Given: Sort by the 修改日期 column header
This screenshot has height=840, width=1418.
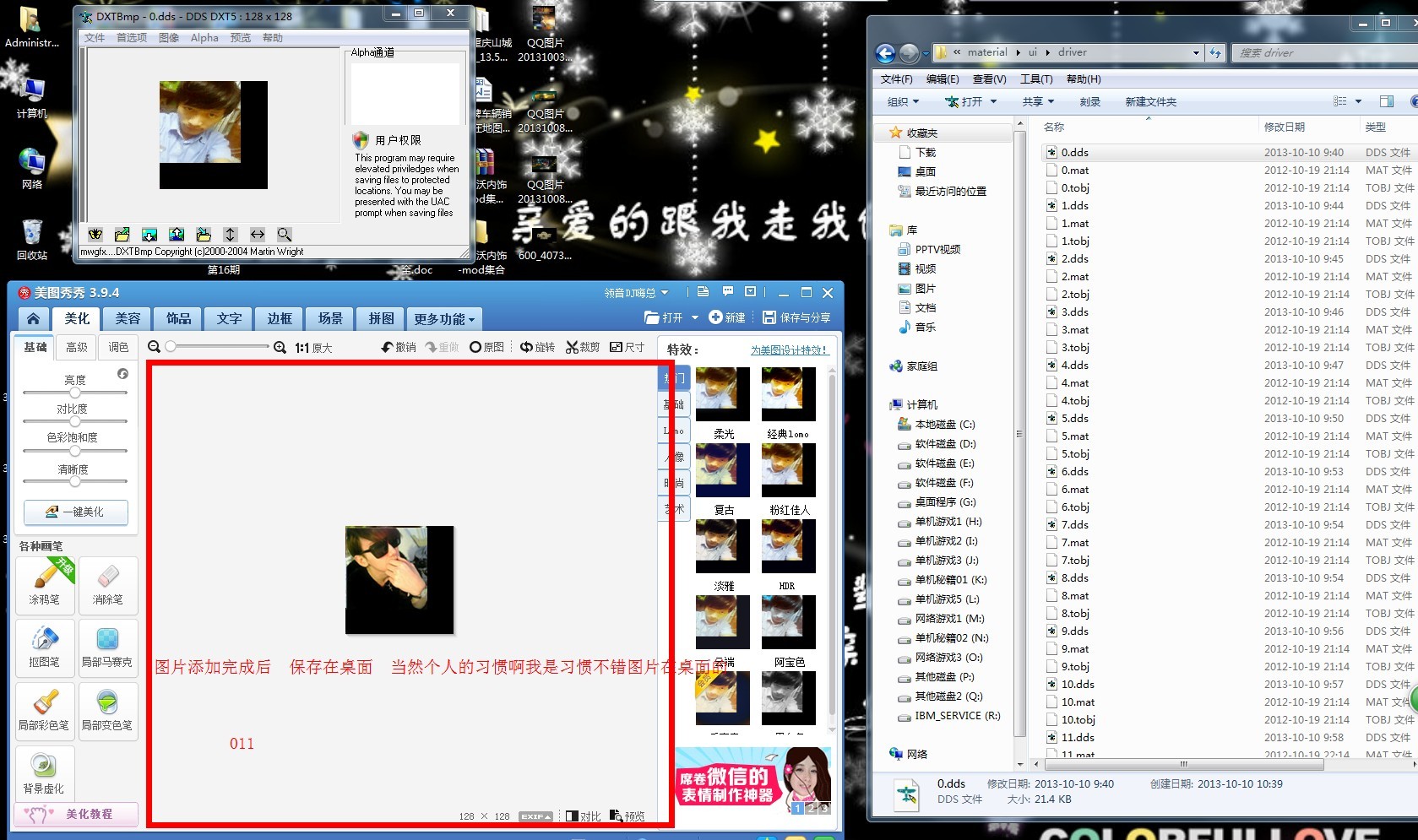Looking at the screenshot, I should coord(1284,127).
